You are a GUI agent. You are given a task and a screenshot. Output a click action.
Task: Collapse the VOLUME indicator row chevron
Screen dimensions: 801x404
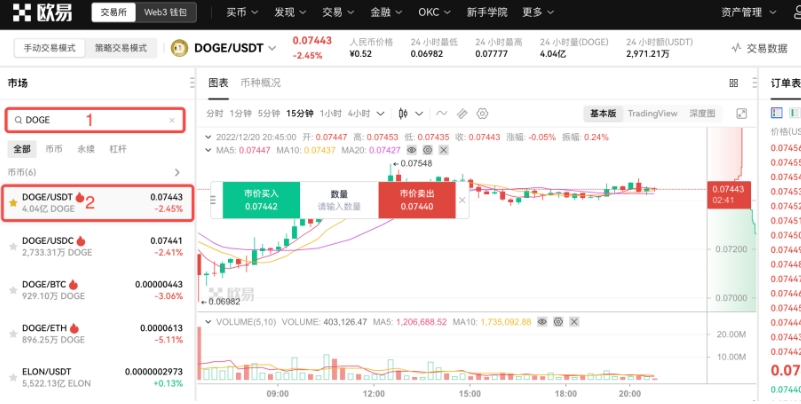click(208, 322)
